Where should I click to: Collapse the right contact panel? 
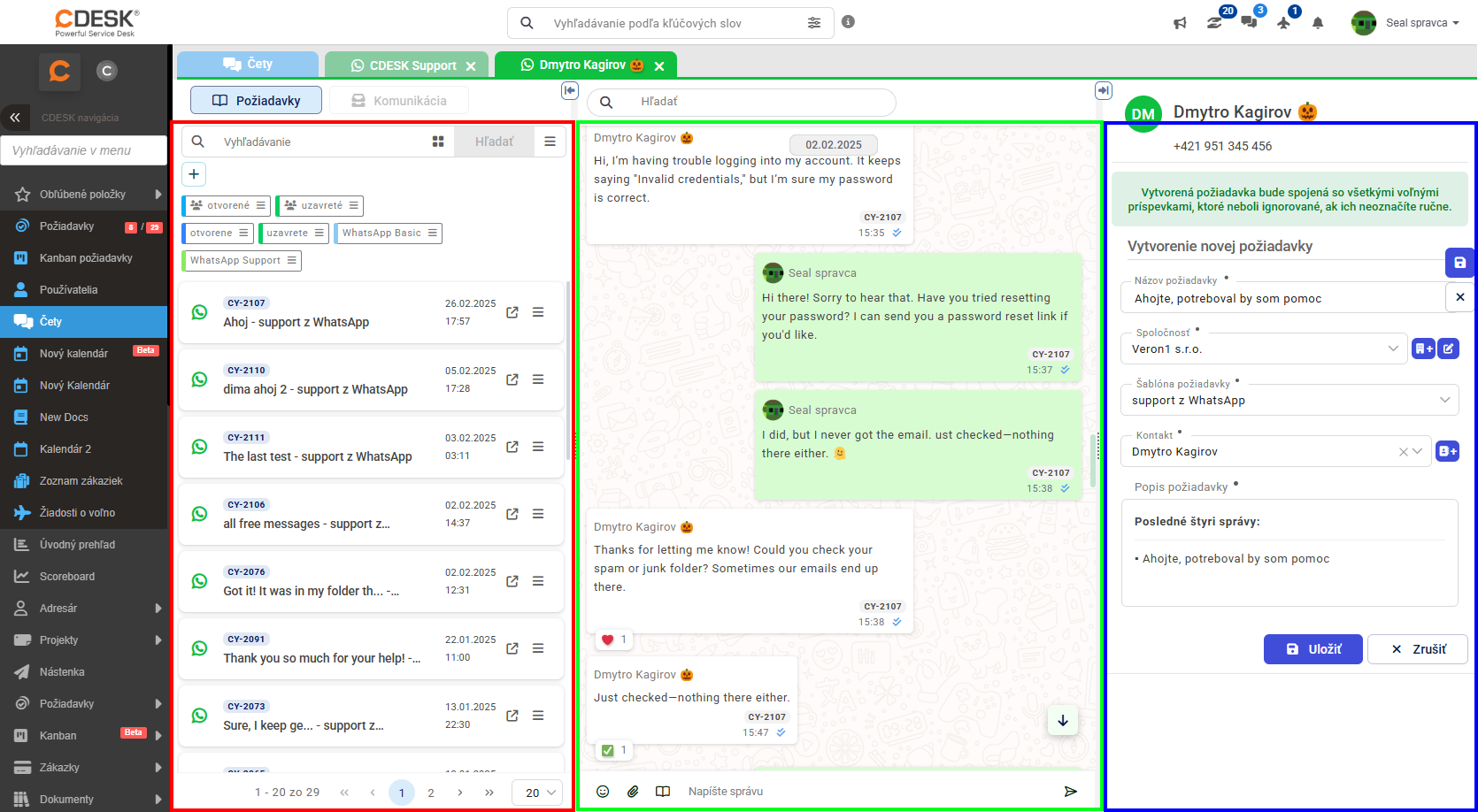1103,90
